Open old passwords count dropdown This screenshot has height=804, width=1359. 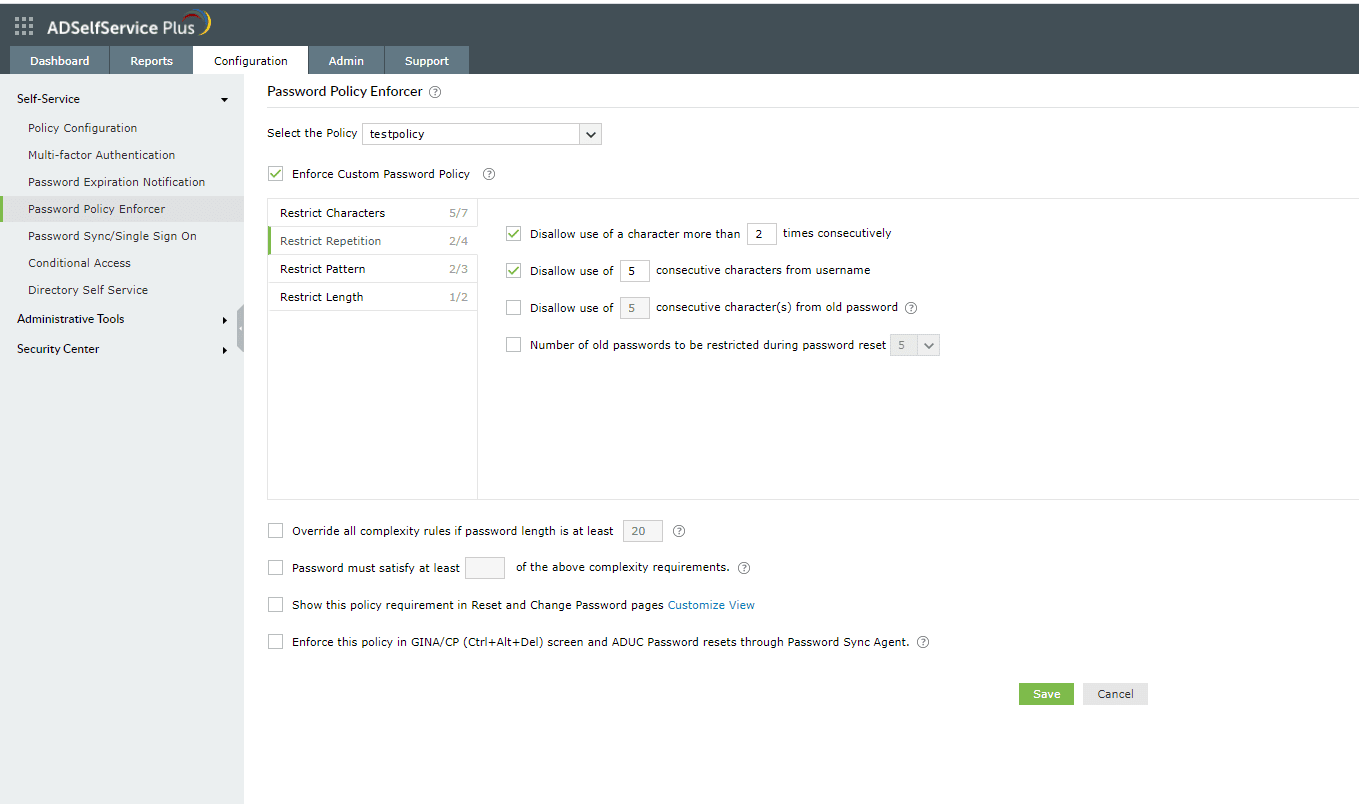point(927,345)
